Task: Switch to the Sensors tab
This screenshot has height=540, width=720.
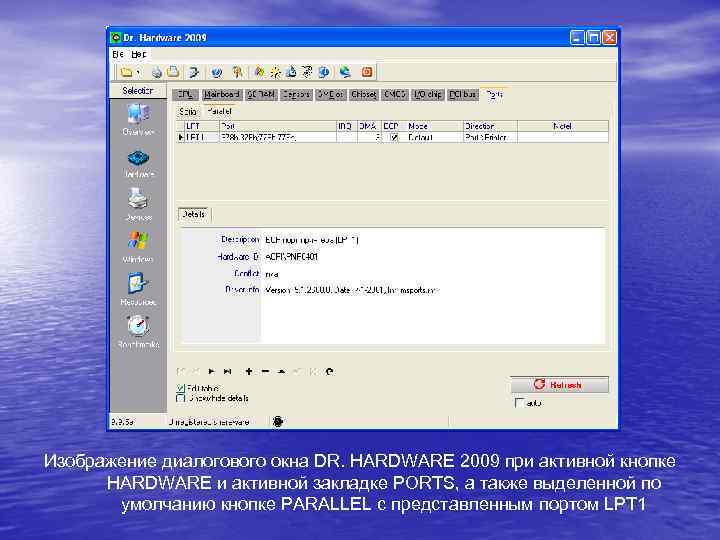Action: pos(296,95)
